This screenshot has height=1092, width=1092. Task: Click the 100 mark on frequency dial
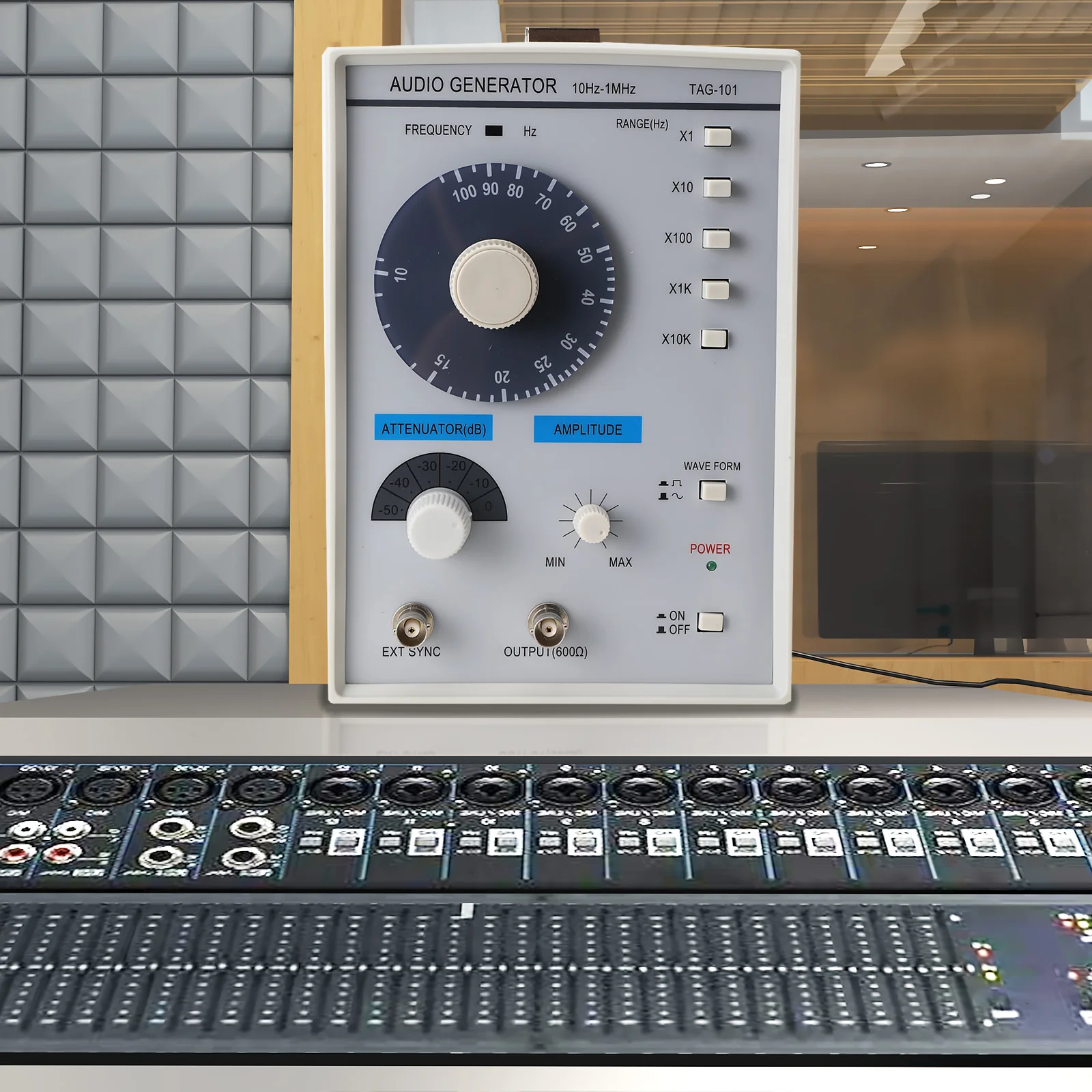(464, 193)
